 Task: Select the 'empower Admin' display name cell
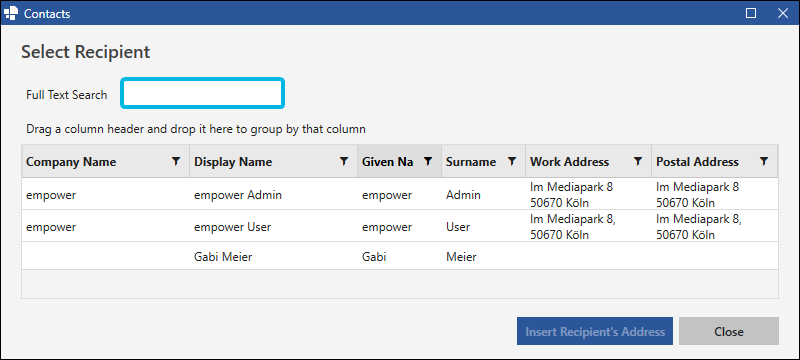pyautogui.click(x=273, y=194)
